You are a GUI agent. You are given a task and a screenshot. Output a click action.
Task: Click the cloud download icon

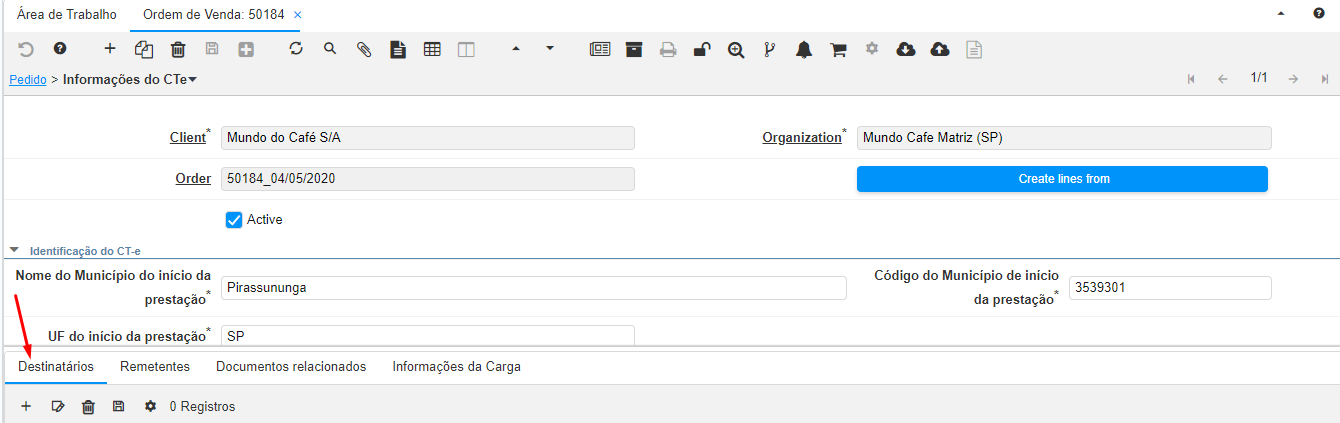pos(906,48)
